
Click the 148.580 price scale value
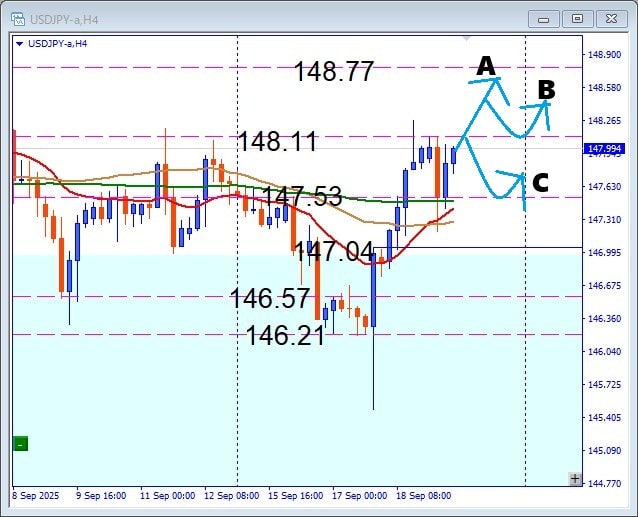(x=605, y=87)
